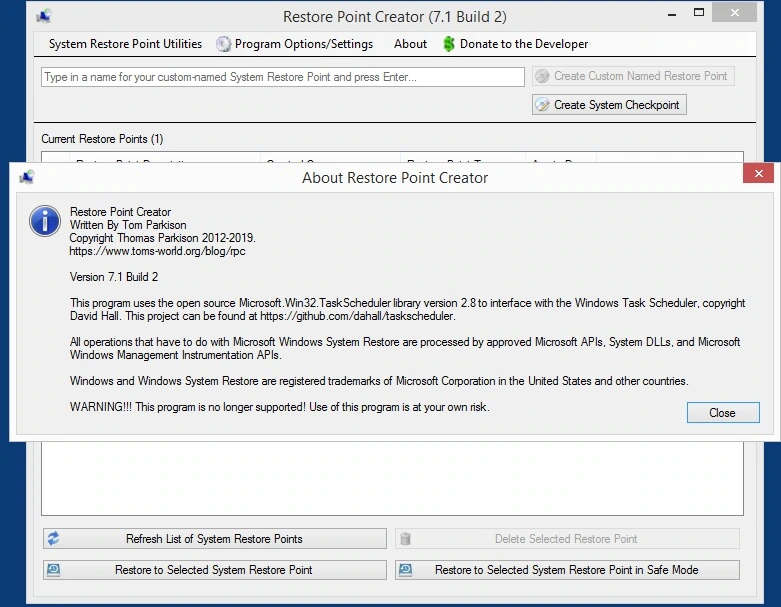Click trash can icon on Delete button
Viewport: 781px width, 607px height.
point(405,538)
